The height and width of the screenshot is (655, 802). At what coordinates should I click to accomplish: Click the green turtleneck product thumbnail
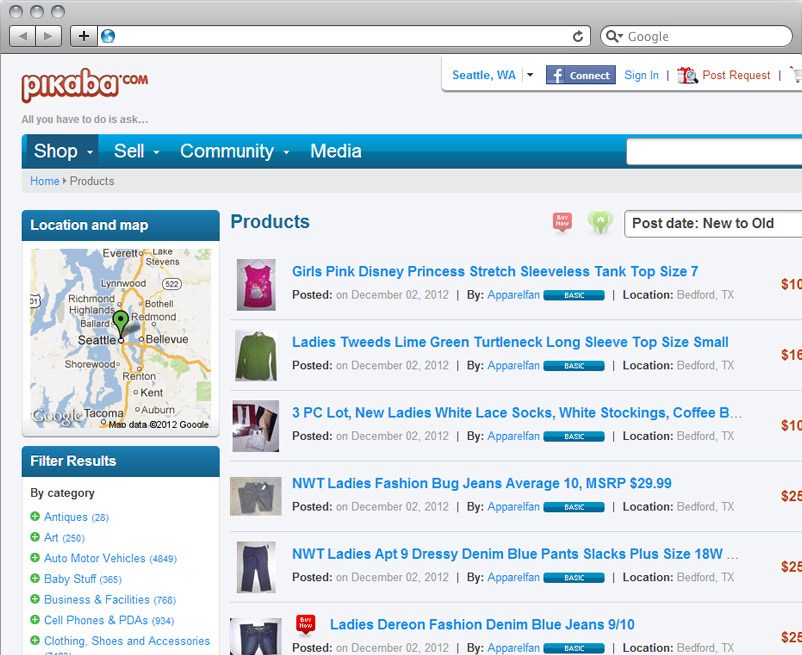click(x=256, y=355)
